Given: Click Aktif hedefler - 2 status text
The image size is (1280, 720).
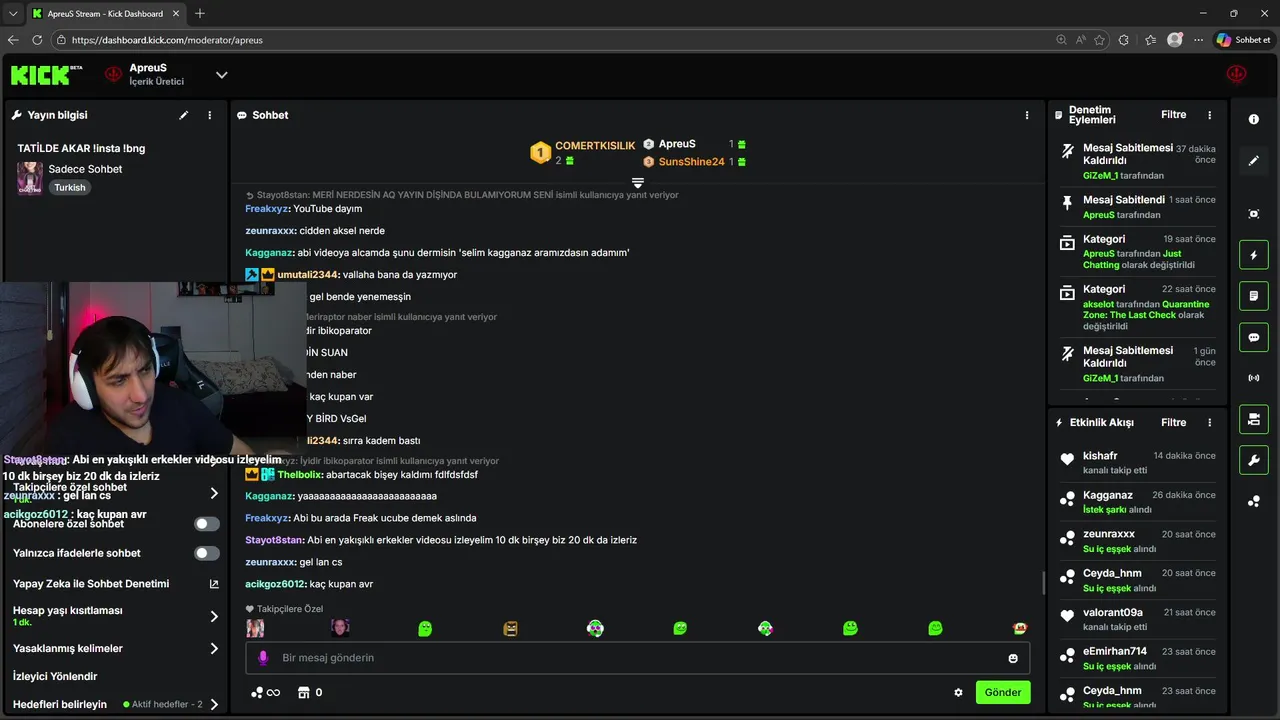Looking at the screenshot, I should (x=167, y=704).
